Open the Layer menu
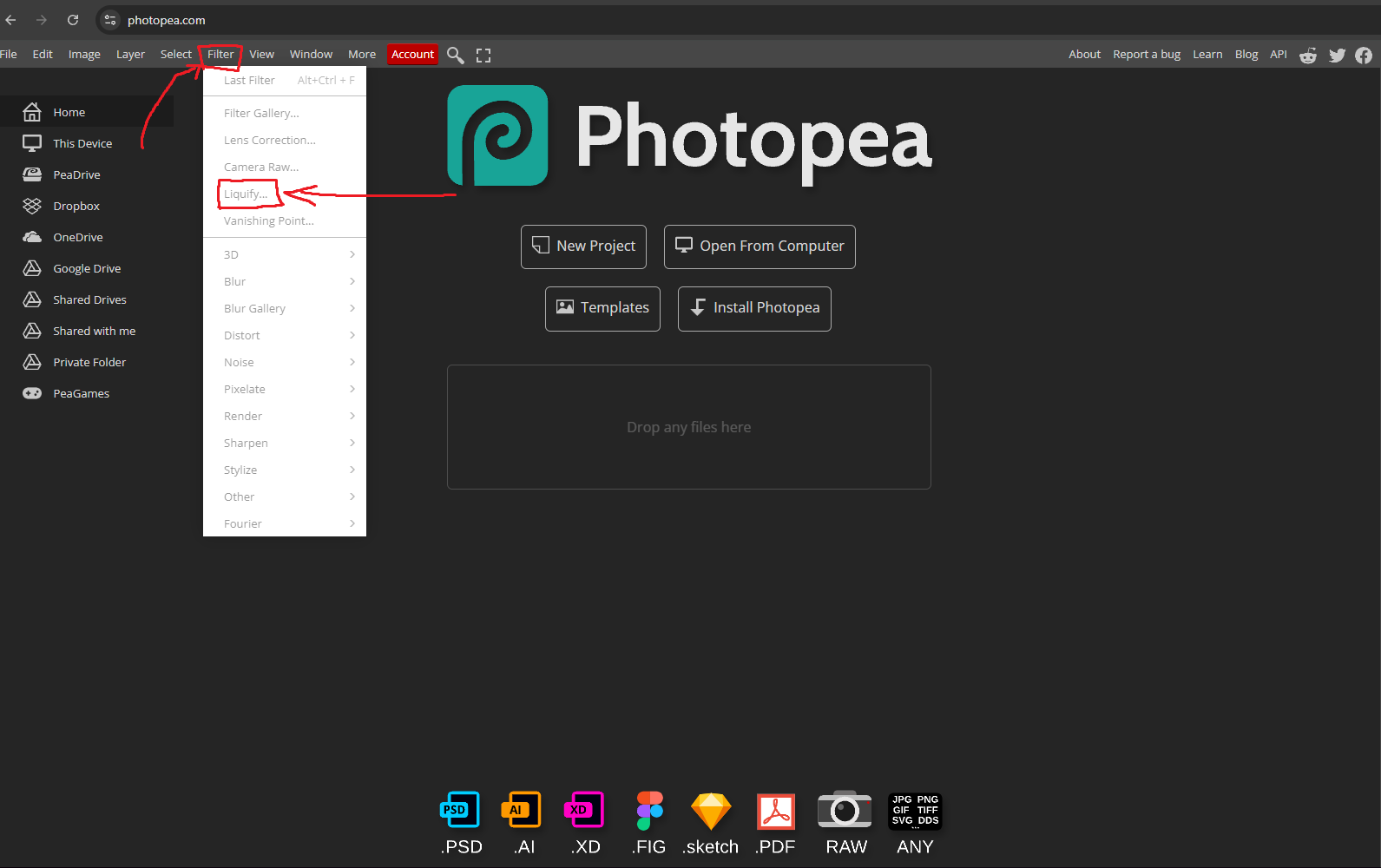 click(130, 54)
